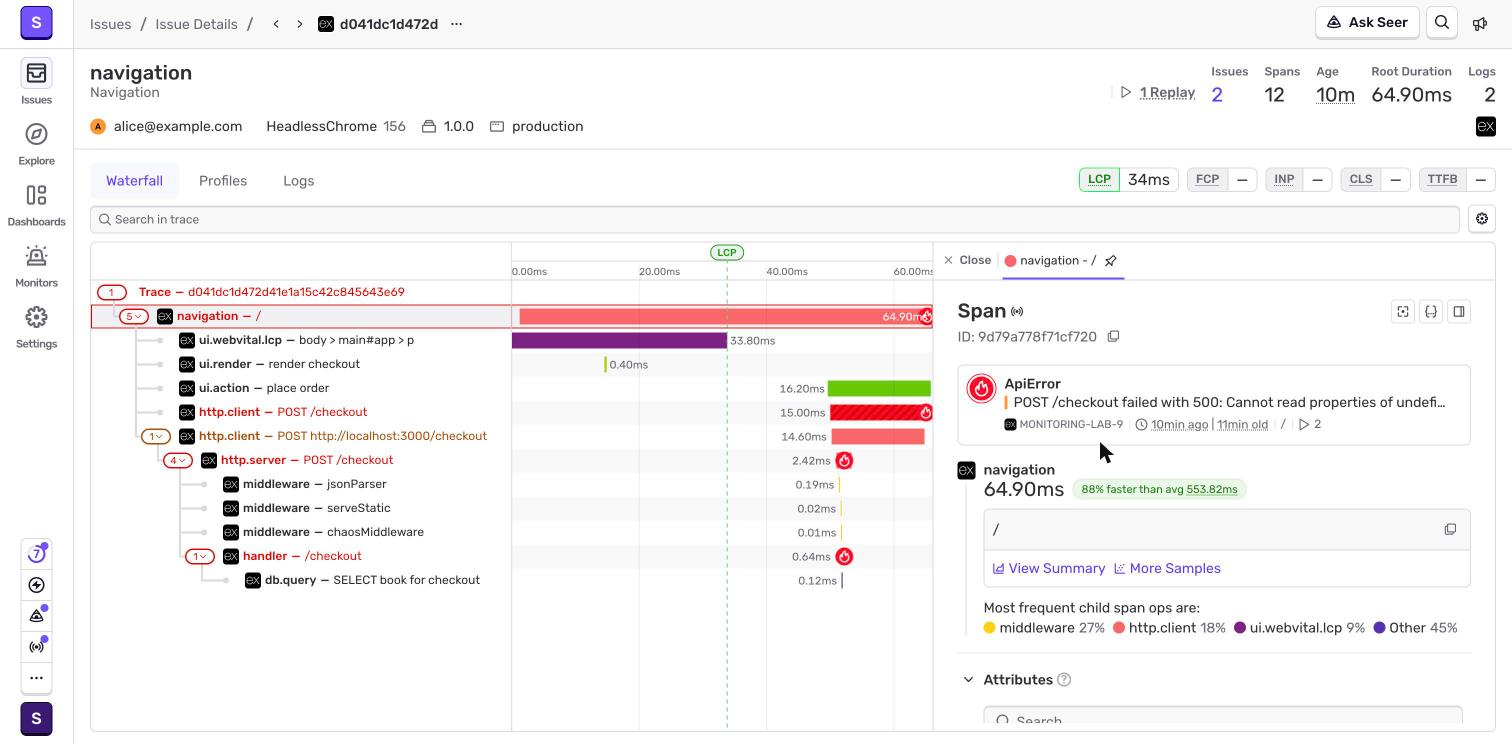Viewport: 1512px width, 744px height.
Task: Open Explore in the sidebar
Action: (x=36, y=134)
